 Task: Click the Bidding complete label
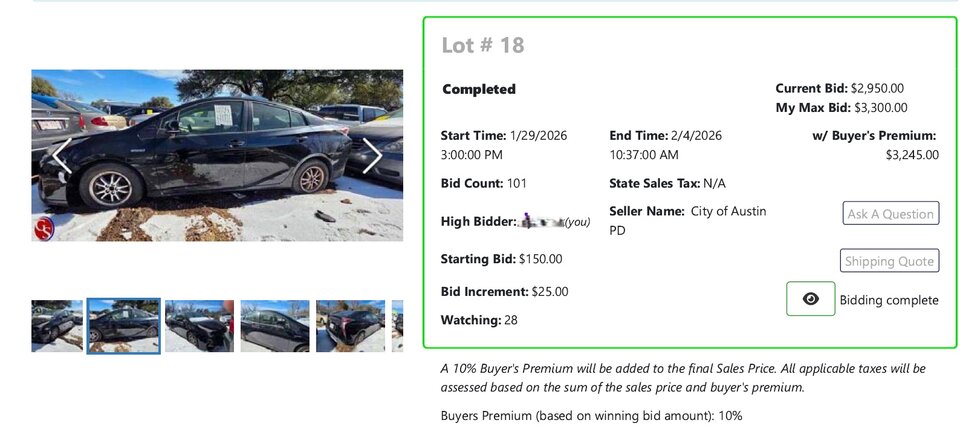tap(888, 300)
